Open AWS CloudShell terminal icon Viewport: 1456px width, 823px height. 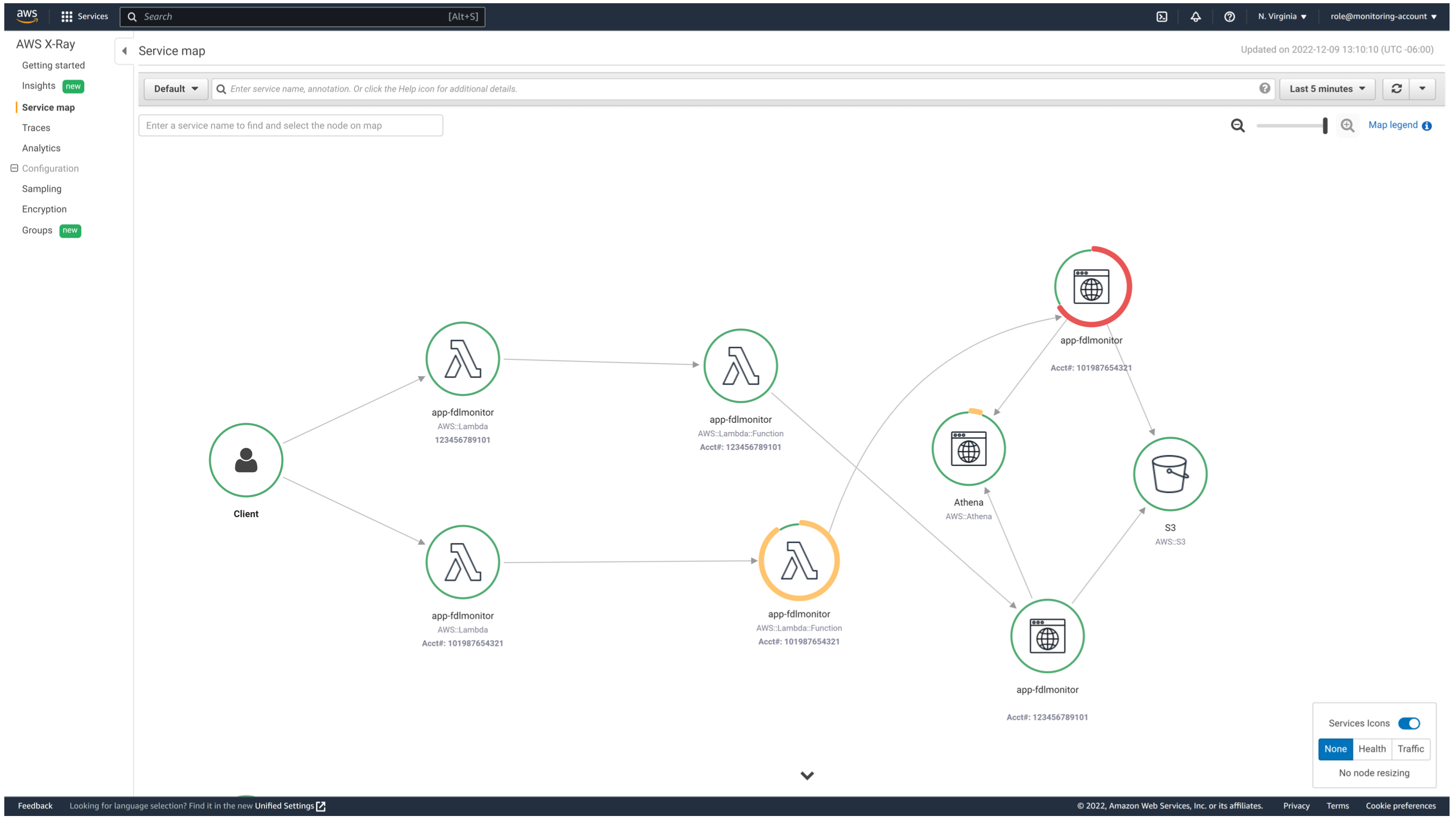point(1162,16)
